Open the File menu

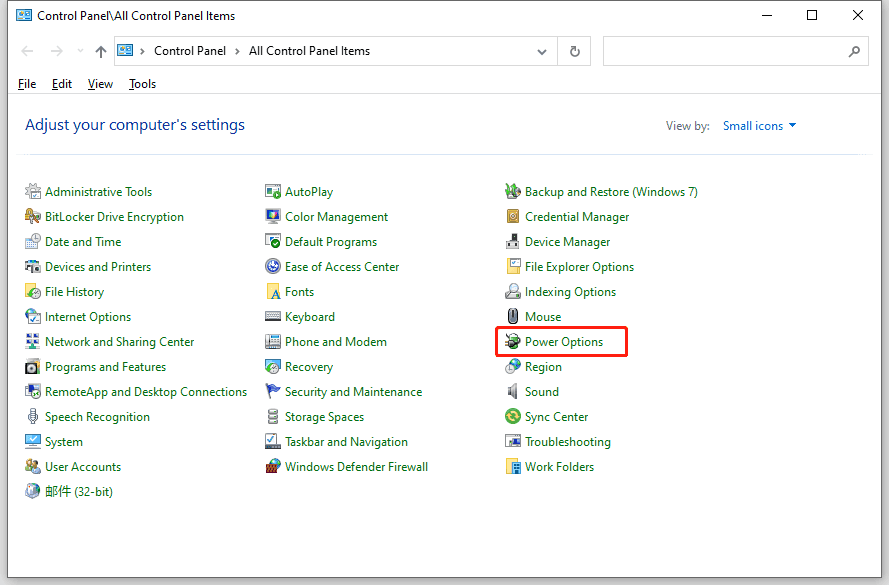[27, 84]
